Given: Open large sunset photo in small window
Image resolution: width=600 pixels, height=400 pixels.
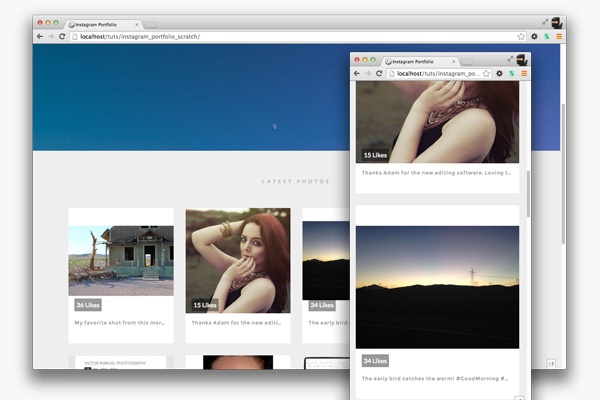Looking at the screenshot, I should click(x=437, y=287).
